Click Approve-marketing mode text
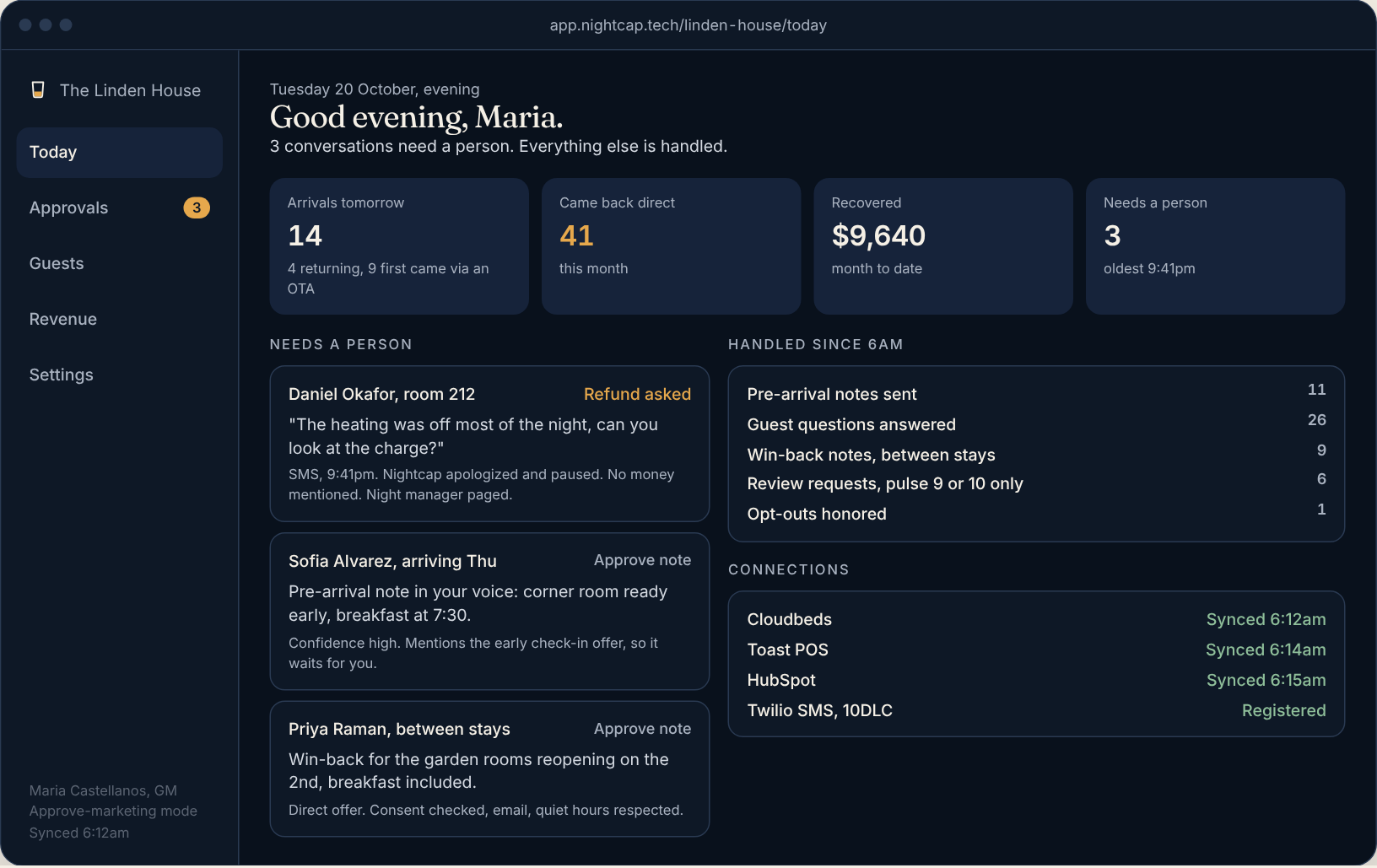The width and height of the screenshot is (1377, 868). [x=113, y=811]
